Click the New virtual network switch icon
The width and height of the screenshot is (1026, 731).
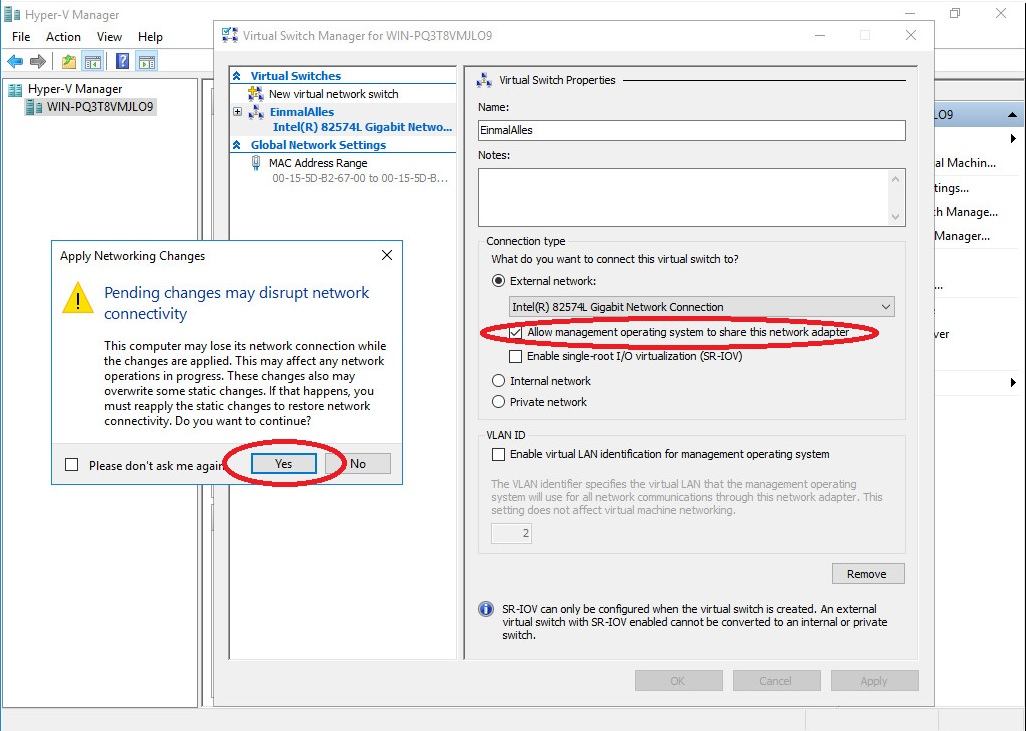click(x=256, y=94)
